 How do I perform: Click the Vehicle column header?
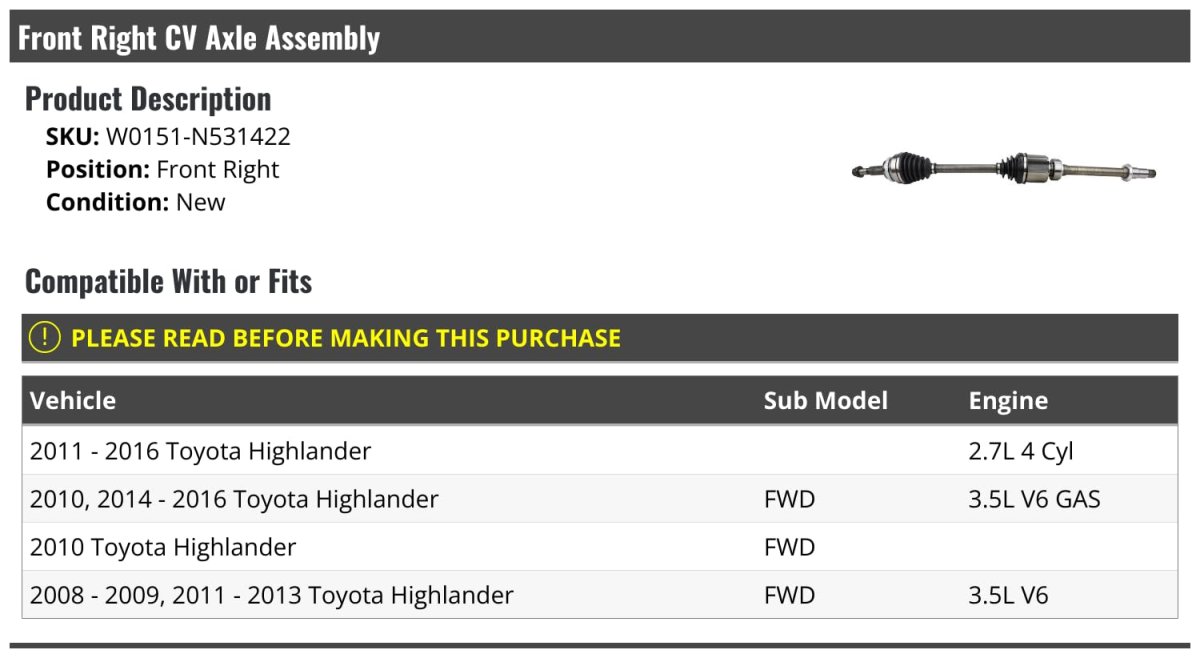(x=73, y=401)
